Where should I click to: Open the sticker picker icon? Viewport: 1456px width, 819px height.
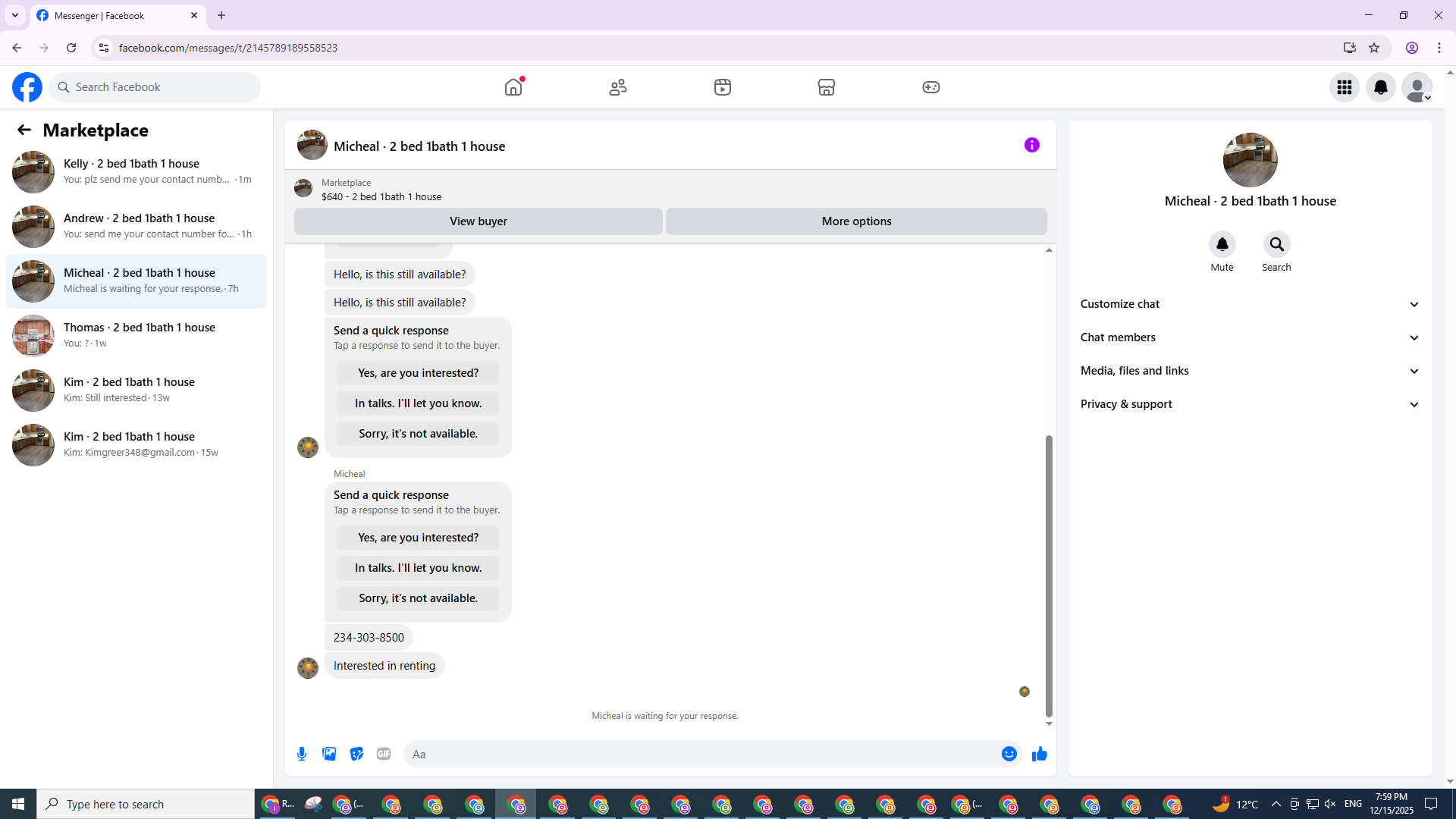(356, 754)
